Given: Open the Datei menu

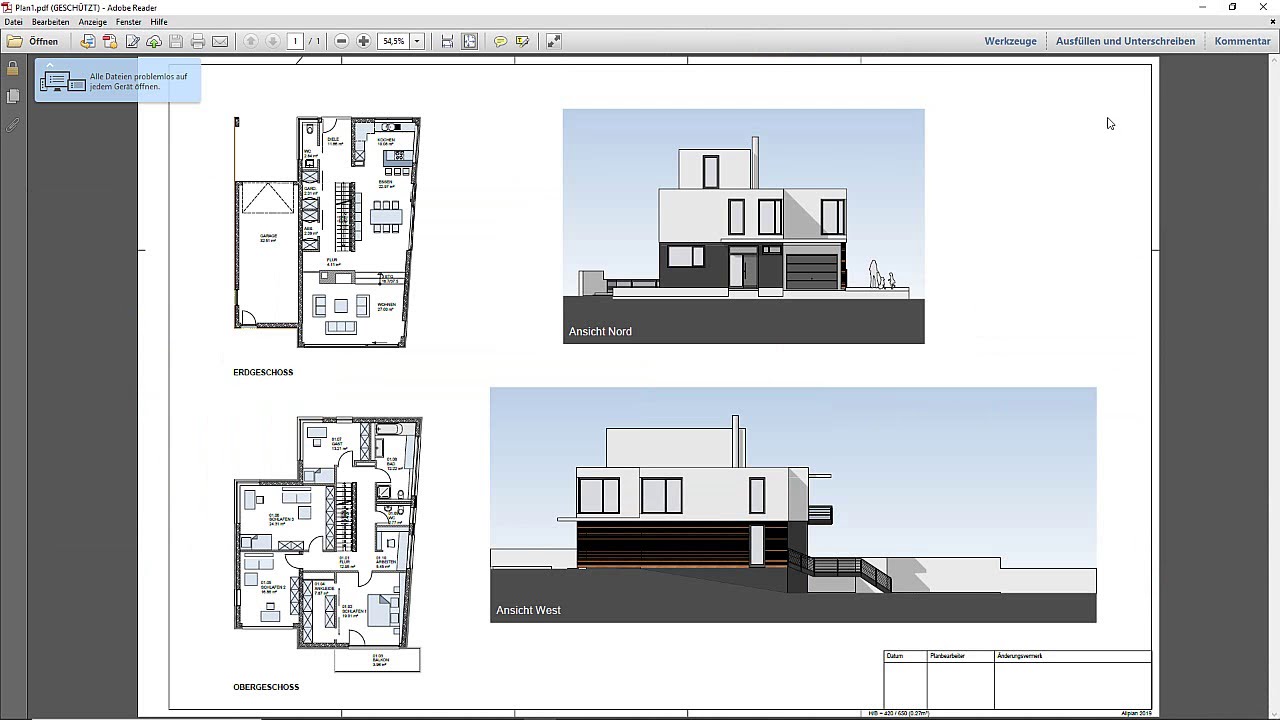Looking at the screenshot, I should [x=13, y=21].
